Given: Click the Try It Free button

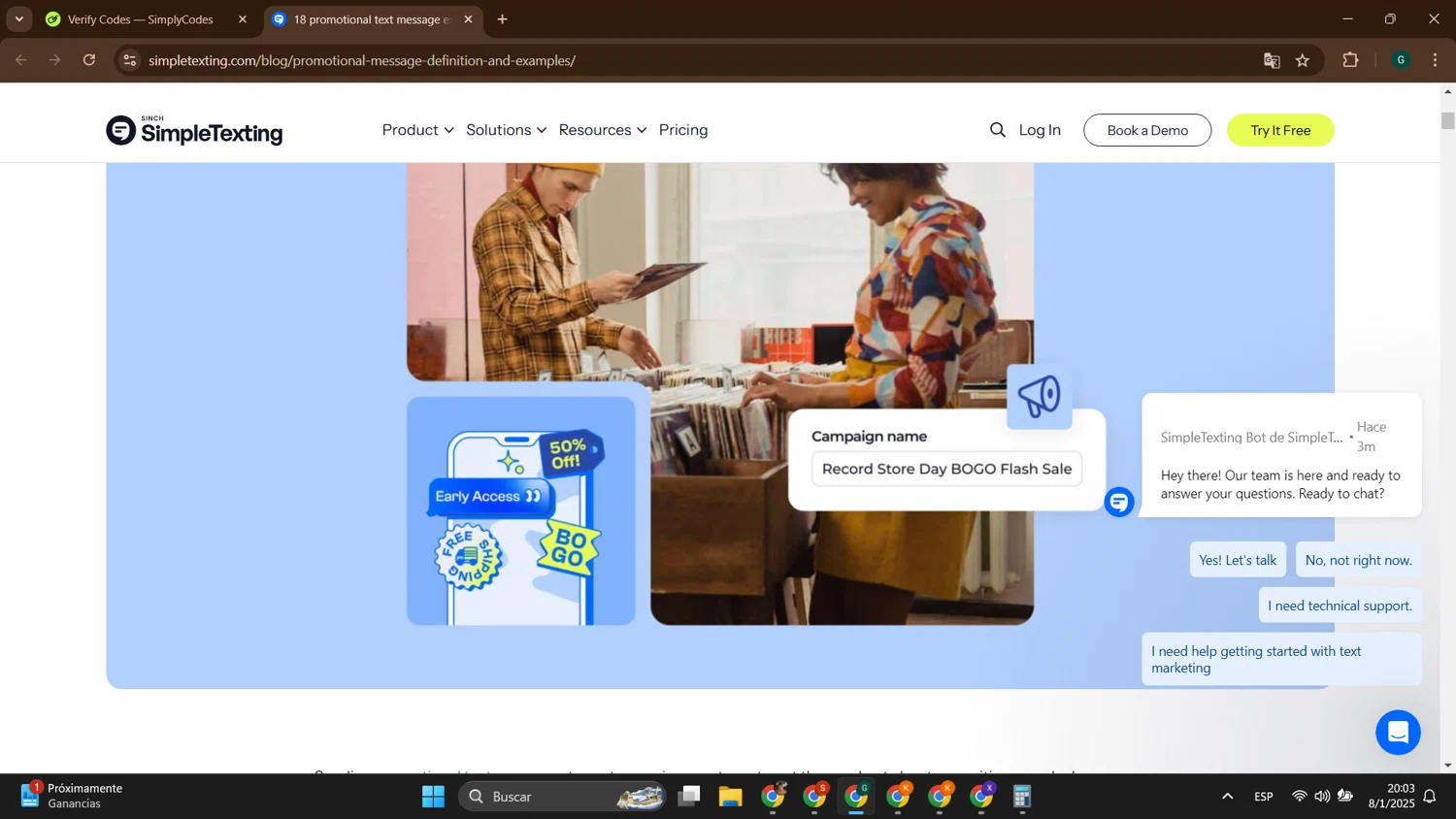Looking at the screenshot, I should 1280,130.
